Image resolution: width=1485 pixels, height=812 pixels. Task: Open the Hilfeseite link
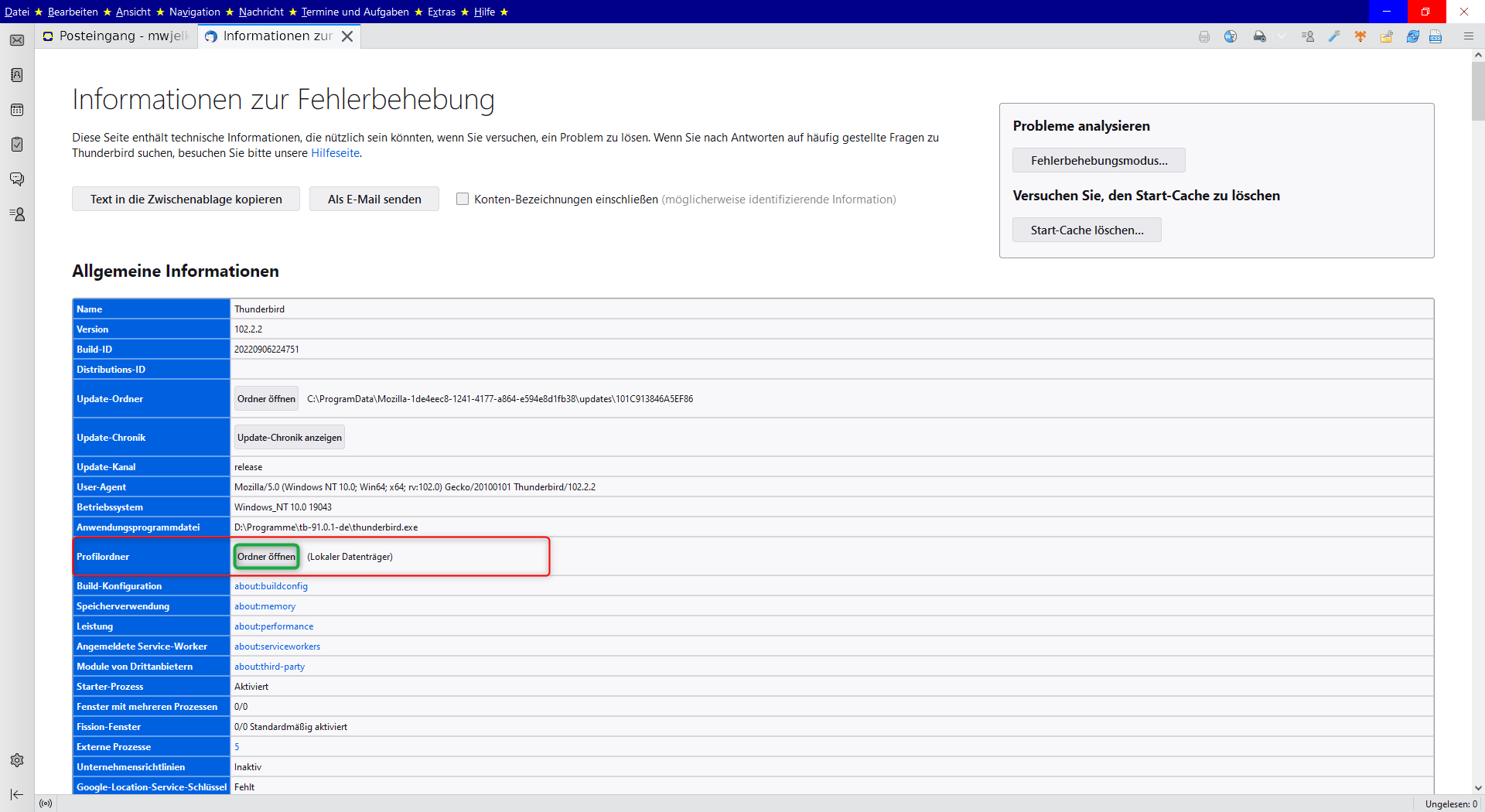pos(335,153)
